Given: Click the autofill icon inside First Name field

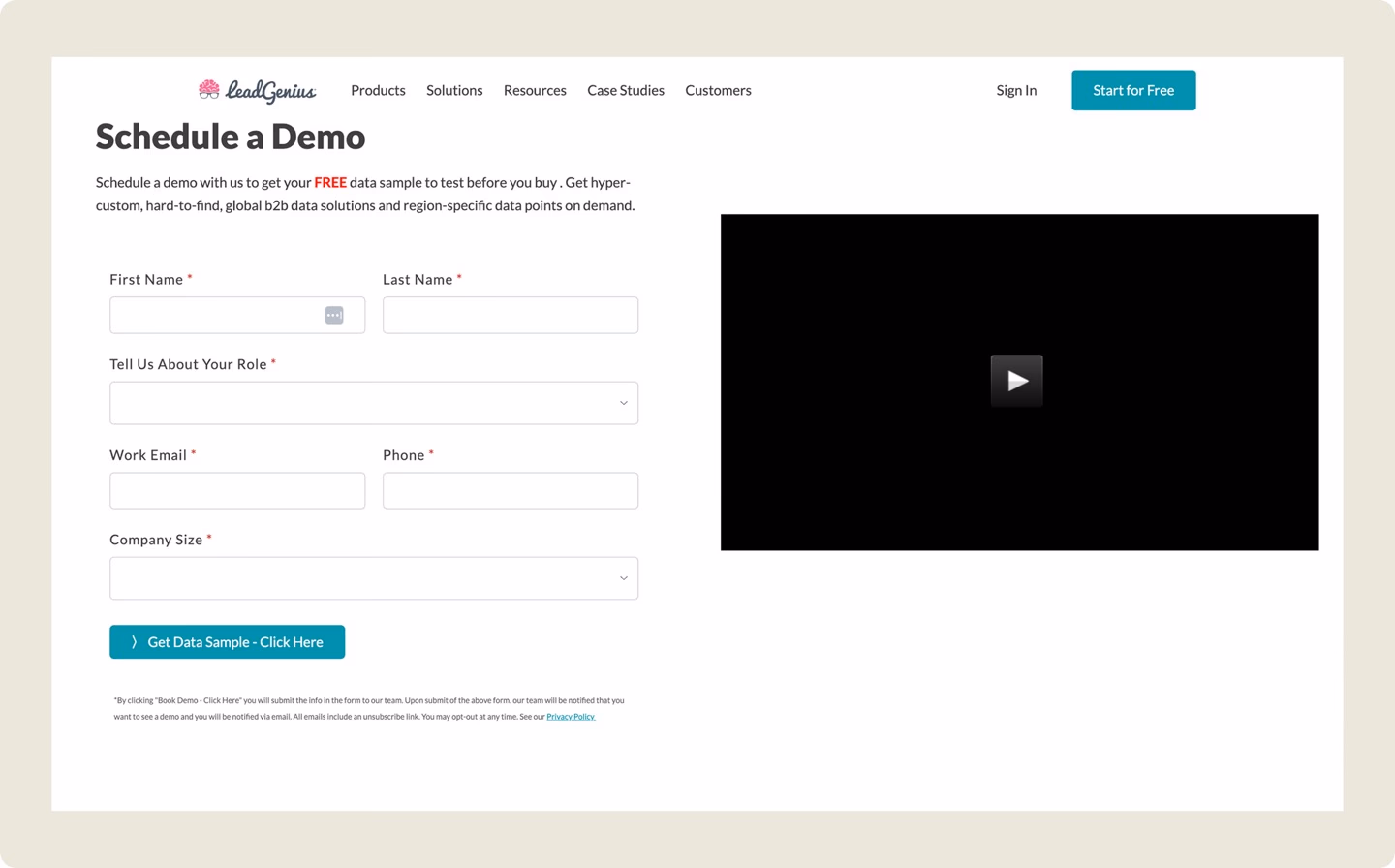Looking at the screenshot, I should click(333, 314).
